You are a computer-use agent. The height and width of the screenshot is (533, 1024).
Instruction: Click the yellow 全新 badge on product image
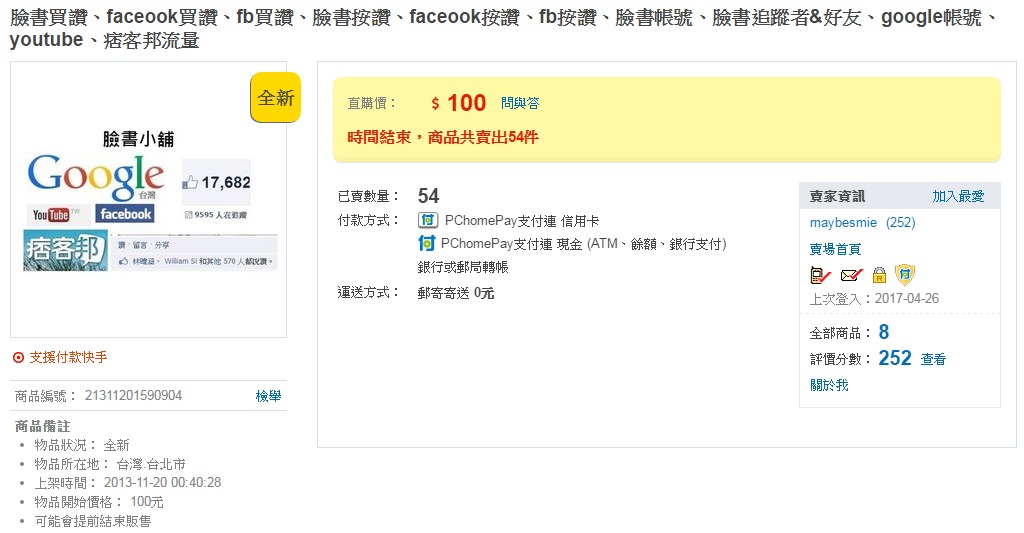pos(275,98)
